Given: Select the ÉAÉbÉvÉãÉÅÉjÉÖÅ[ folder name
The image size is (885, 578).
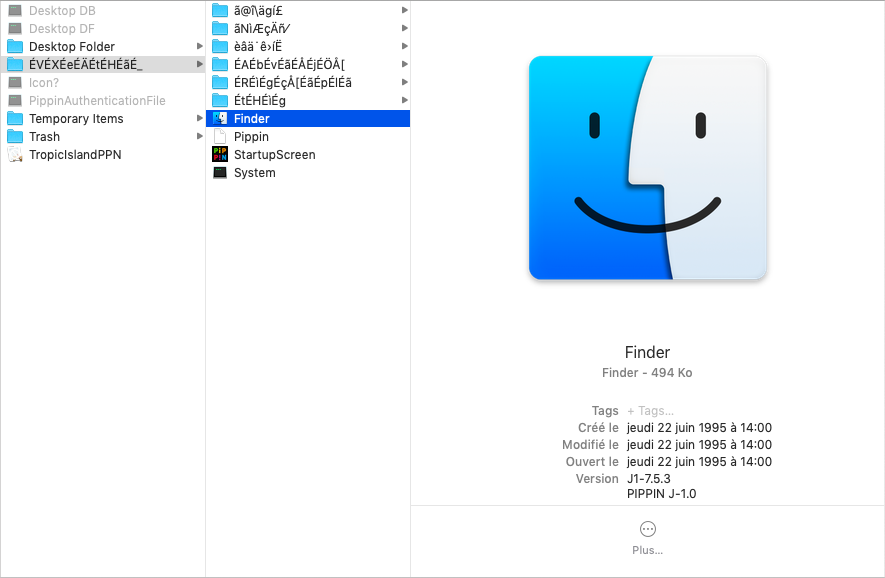Looking at the screenshot, I should pos(289,64).
